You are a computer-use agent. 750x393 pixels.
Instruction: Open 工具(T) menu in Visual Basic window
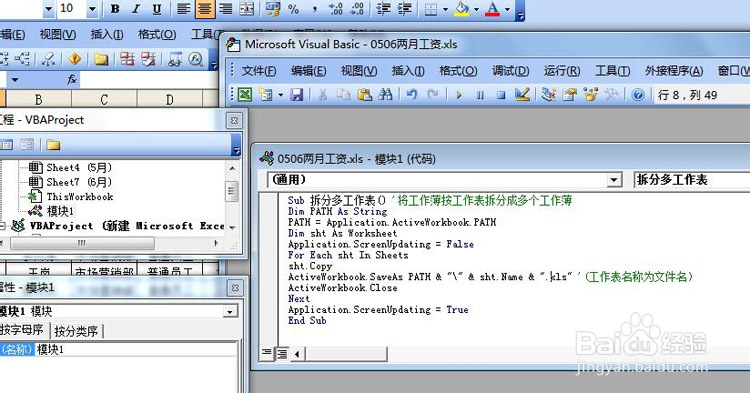pos(612,71)
